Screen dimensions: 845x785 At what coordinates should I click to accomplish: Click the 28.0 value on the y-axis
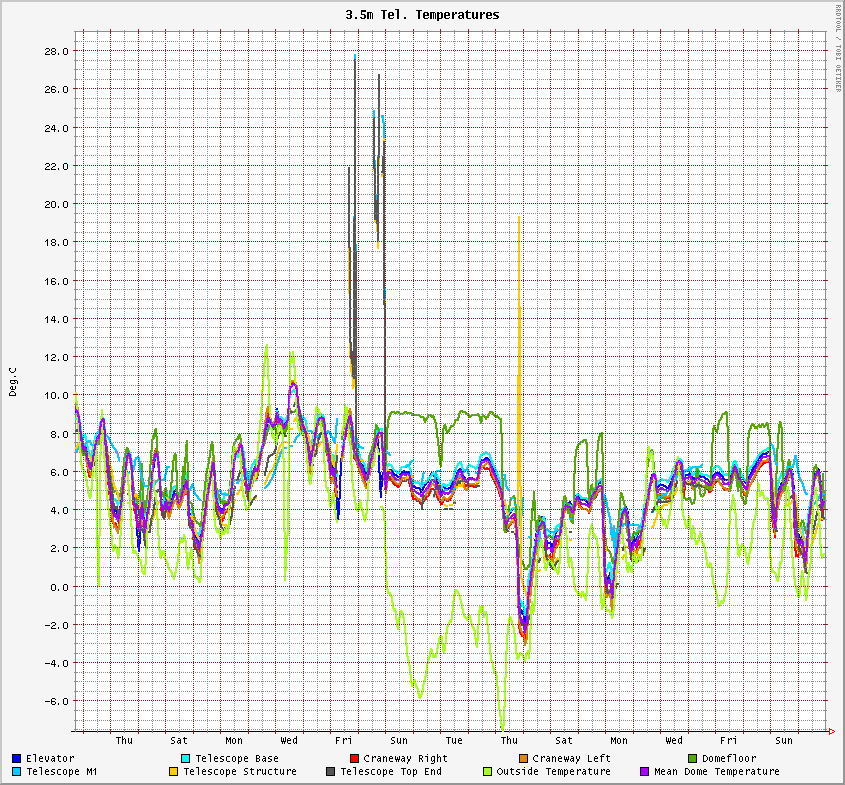(x=56, y=51)
